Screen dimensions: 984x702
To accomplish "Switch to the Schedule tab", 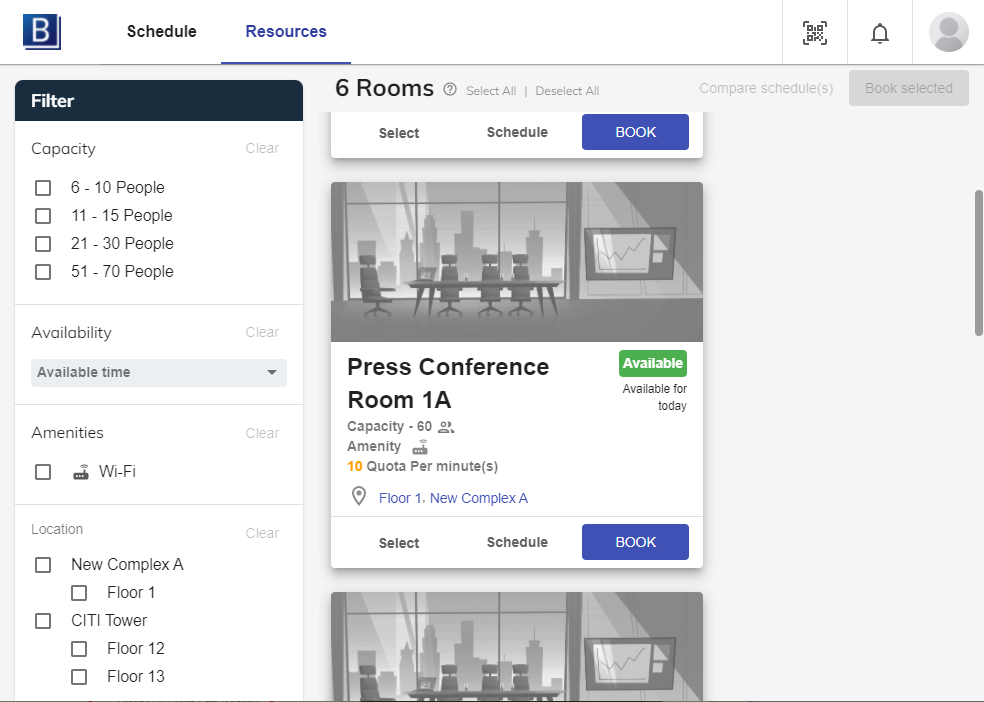I will point(161,31).
